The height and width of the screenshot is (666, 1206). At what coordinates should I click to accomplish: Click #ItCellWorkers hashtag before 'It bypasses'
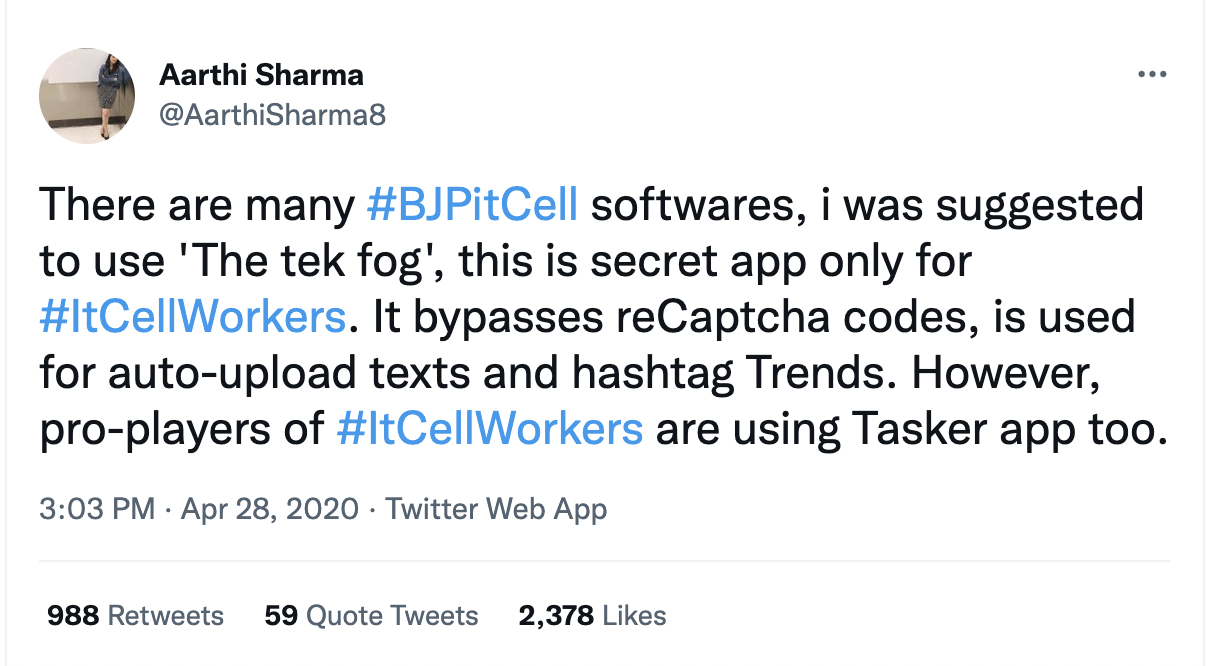(193, 317)
